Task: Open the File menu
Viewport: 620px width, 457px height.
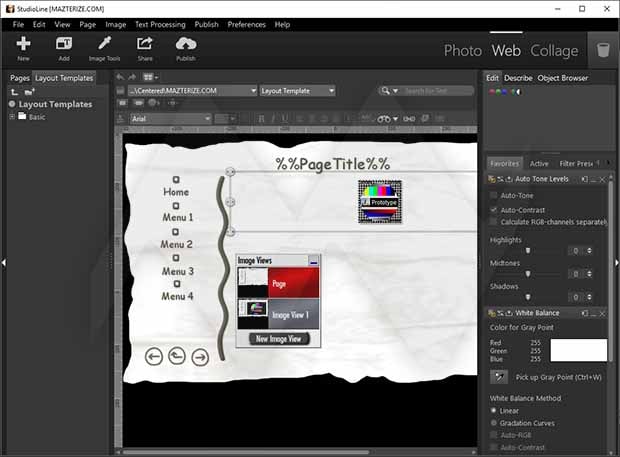Action: [x=18, y=25]
